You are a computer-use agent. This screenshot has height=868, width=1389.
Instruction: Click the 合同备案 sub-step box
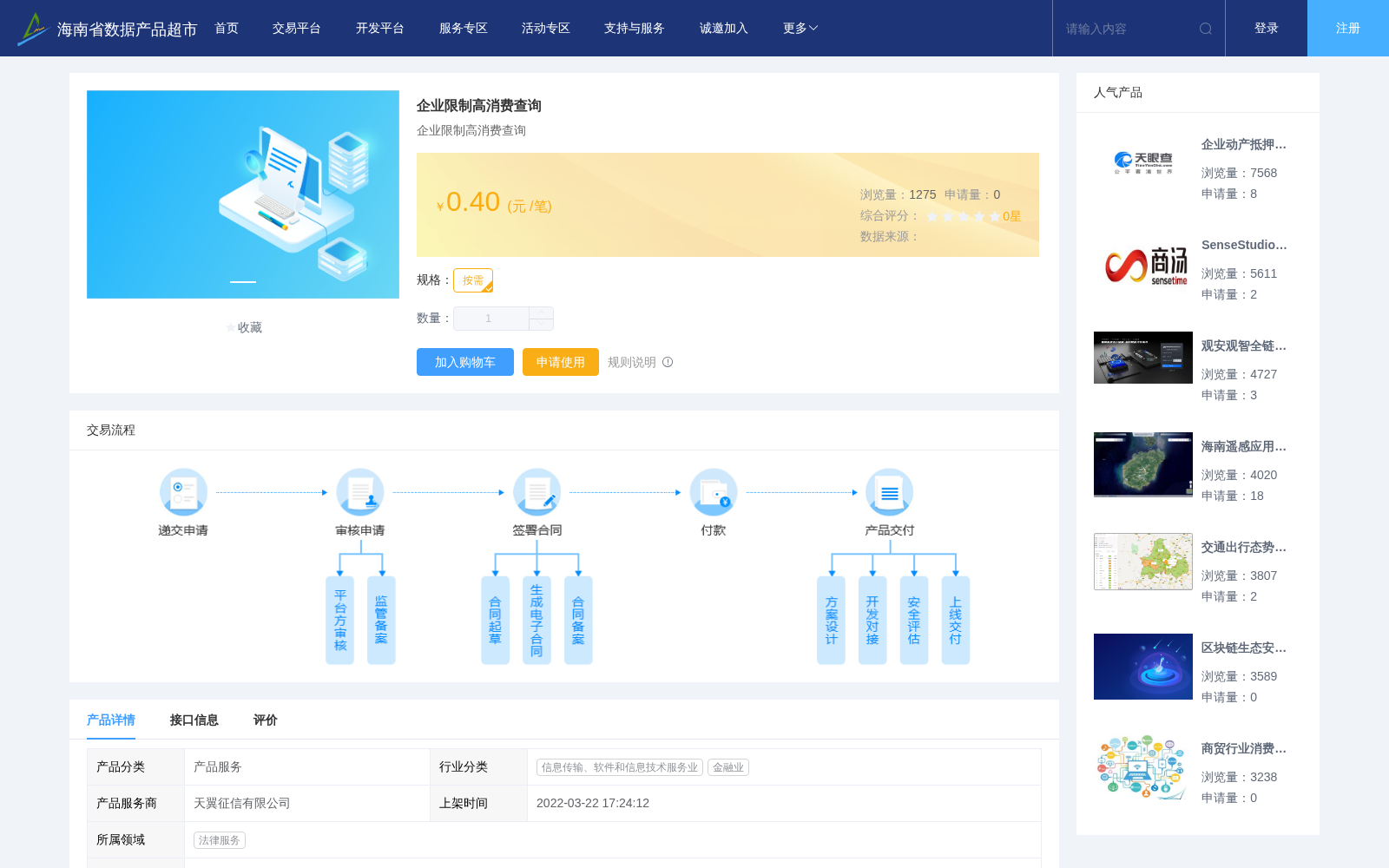[x=578, y=621]
